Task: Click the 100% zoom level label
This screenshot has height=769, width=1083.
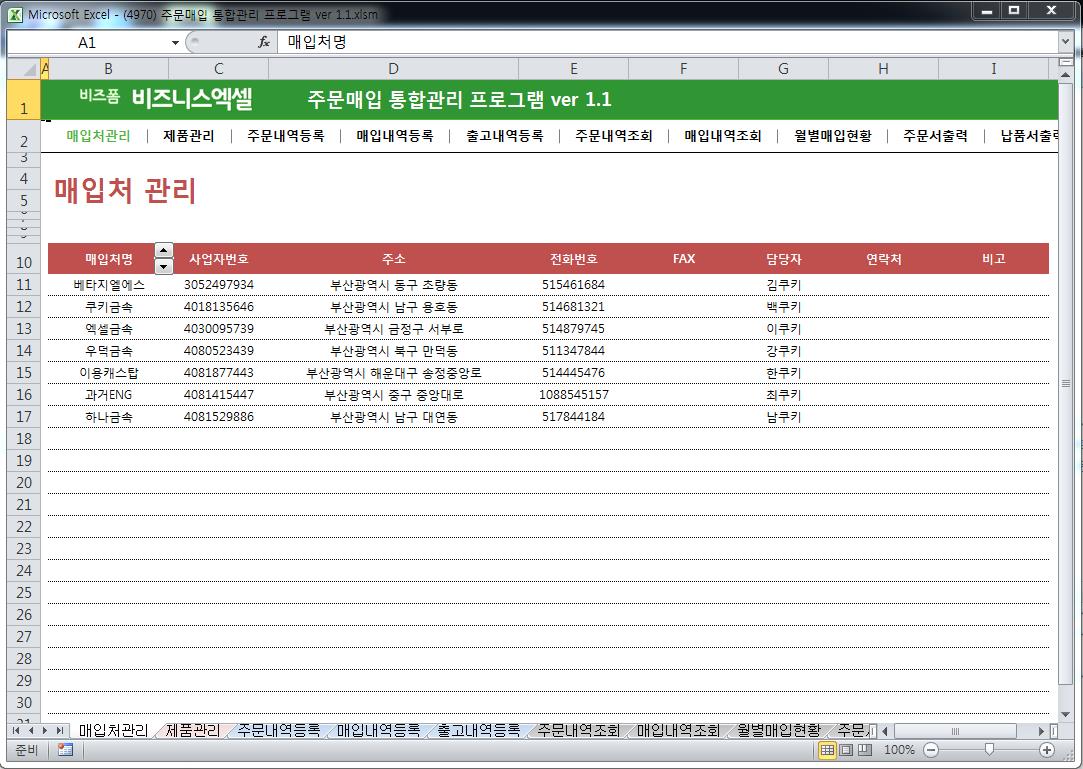Action: pyautogui.click(x=899, y=750)
